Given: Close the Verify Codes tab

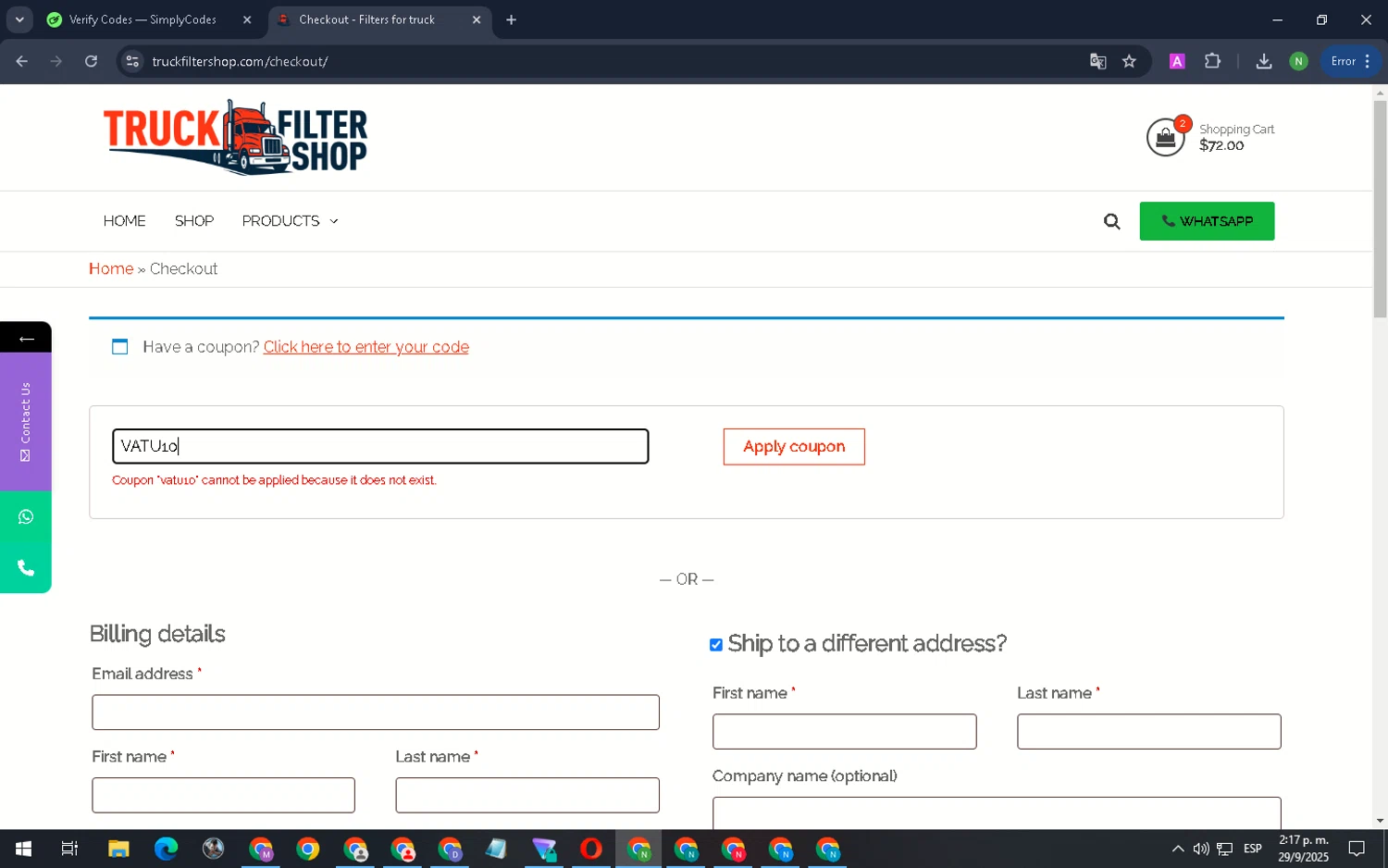Looking at the screenshot, I should tap(247, 19).
